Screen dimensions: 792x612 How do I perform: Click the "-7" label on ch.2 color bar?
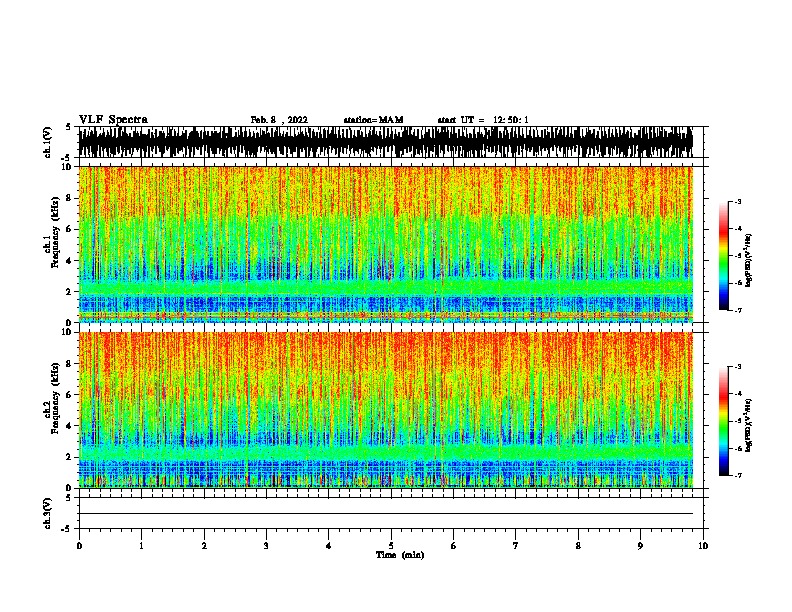pyautogui.click(x=738, y=475)
